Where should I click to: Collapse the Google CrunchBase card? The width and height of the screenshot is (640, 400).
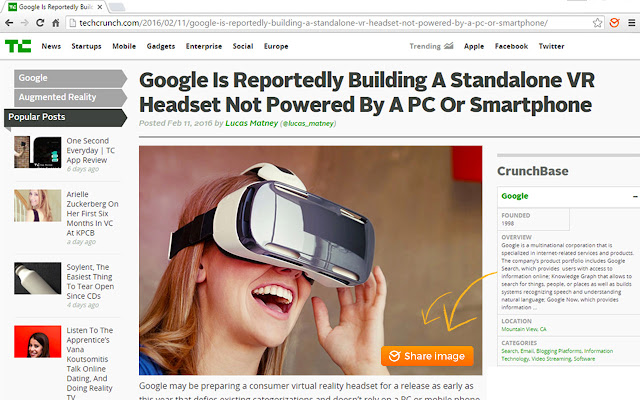pyautogui.click(x=635, y=196)
